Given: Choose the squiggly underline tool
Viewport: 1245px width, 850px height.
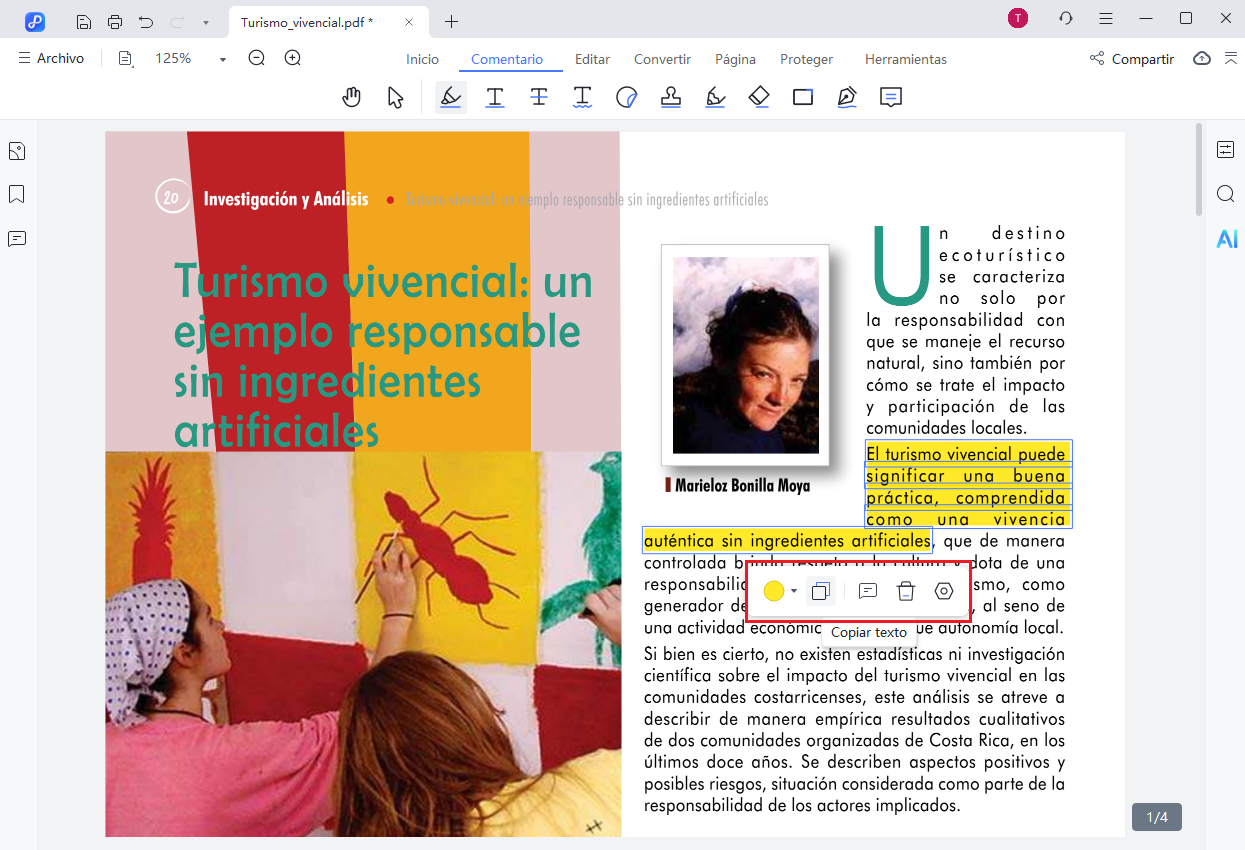Looking at the screenshot, I should click(583, 97).
